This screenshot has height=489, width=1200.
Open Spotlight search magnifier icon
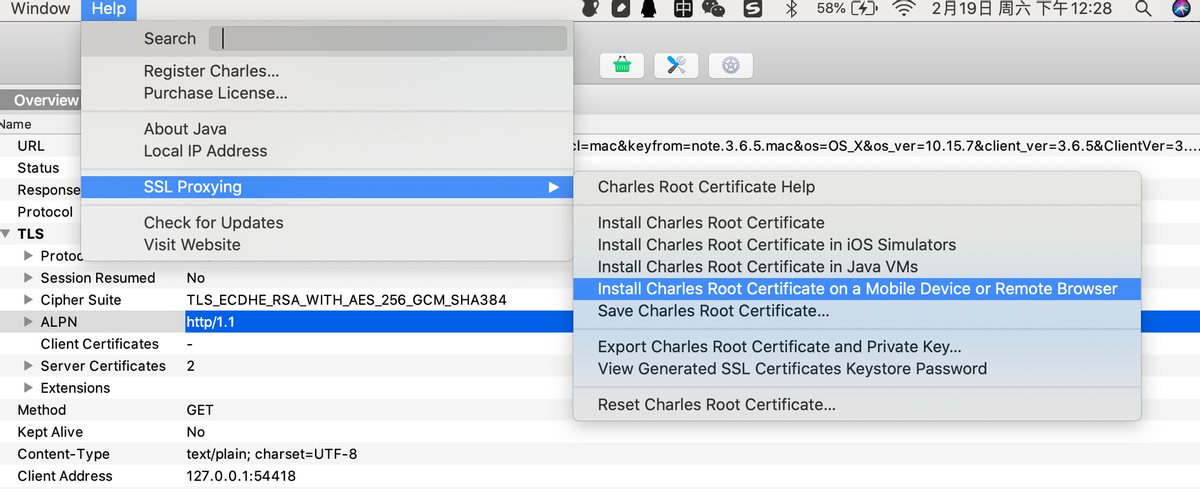coord(1143,9)
